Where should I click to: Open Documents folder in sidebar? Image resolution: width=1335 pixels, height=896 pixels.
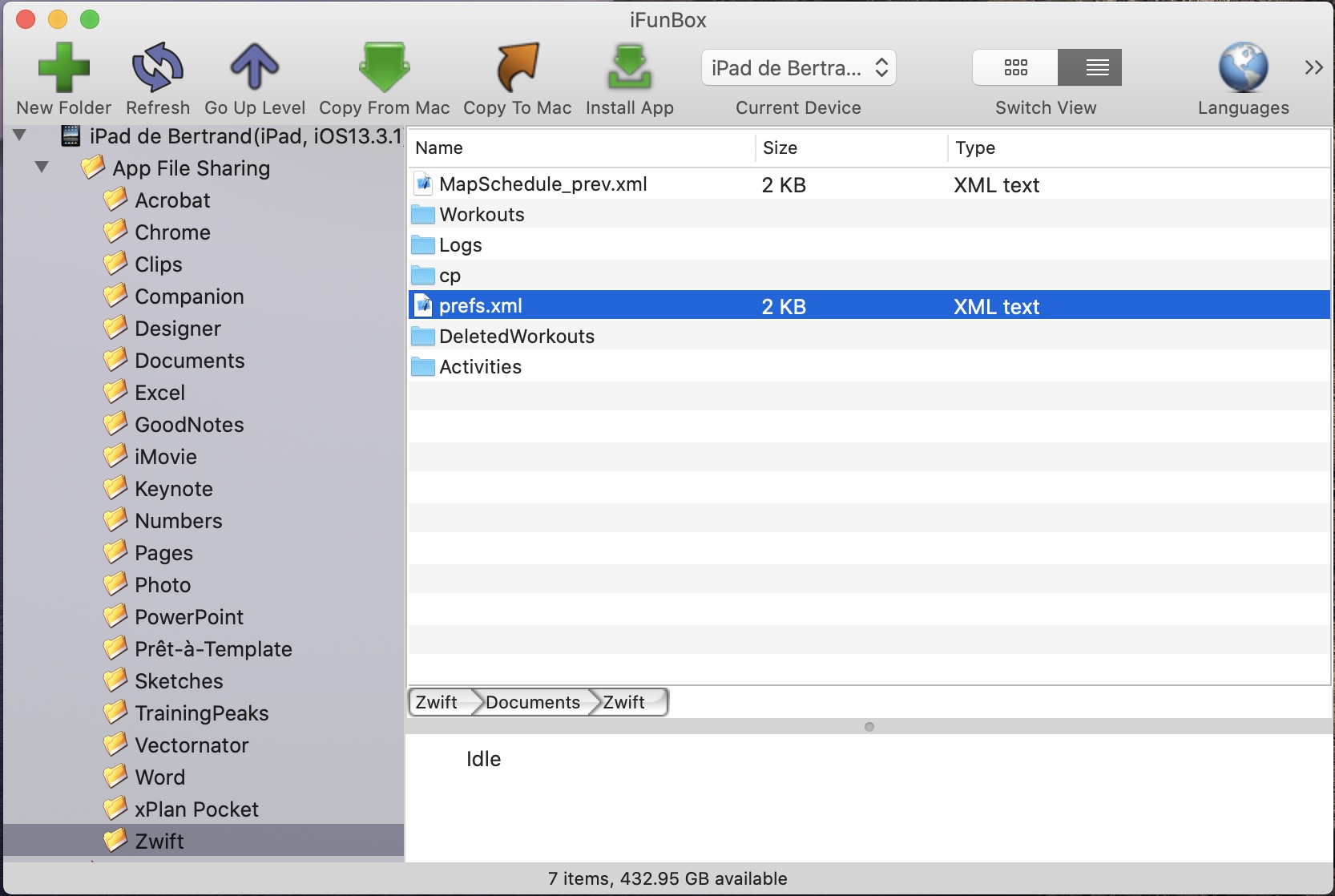point(174,361)
